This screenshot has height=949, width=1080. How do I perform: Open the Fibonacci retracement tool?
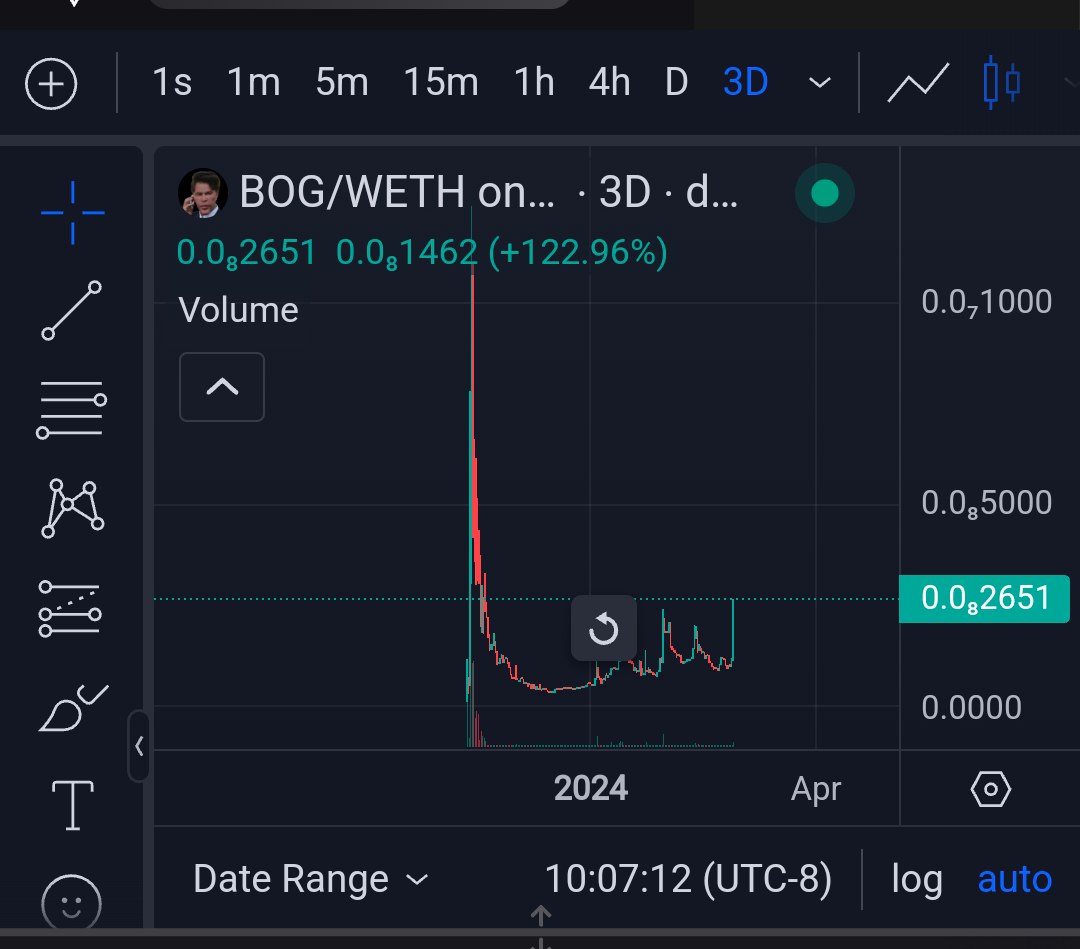click(72, 410)
